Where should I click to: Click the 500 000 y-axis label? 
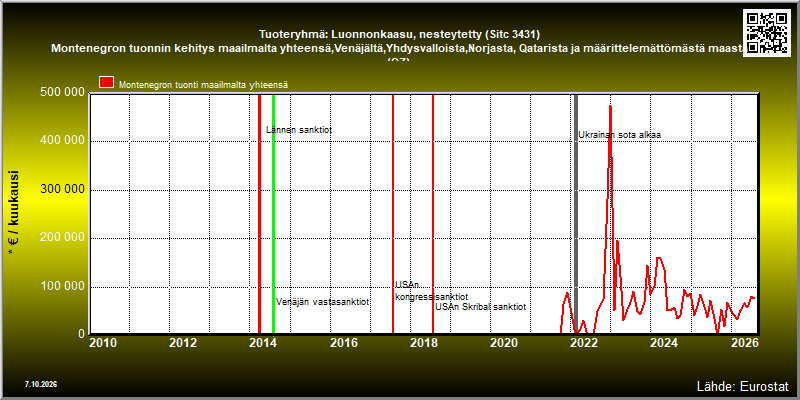click(x=62, y=92)
